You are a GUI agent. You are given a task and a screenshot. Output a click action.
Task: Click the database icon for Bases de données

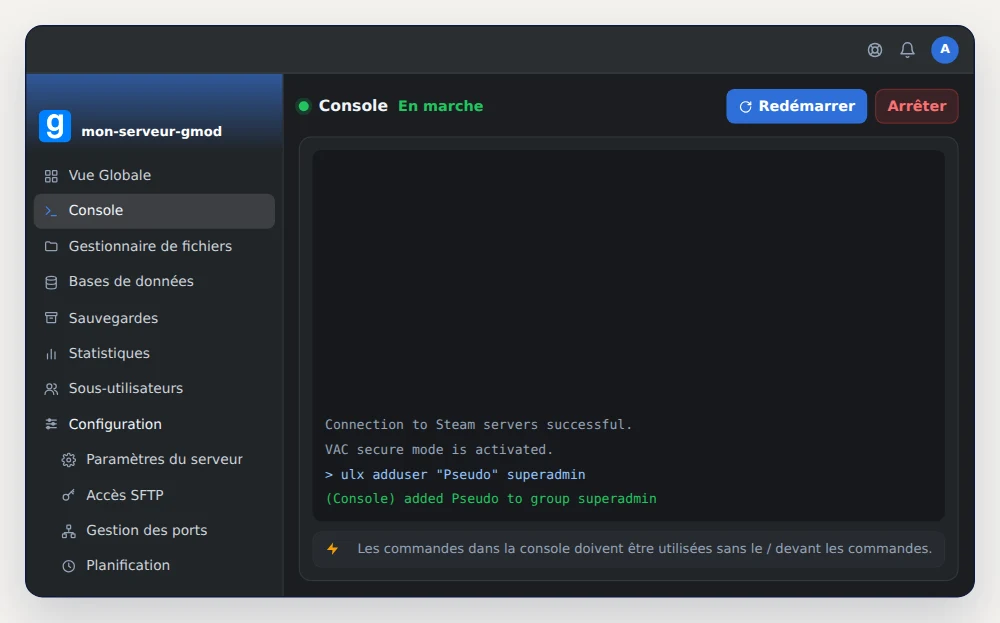point(51,282)
